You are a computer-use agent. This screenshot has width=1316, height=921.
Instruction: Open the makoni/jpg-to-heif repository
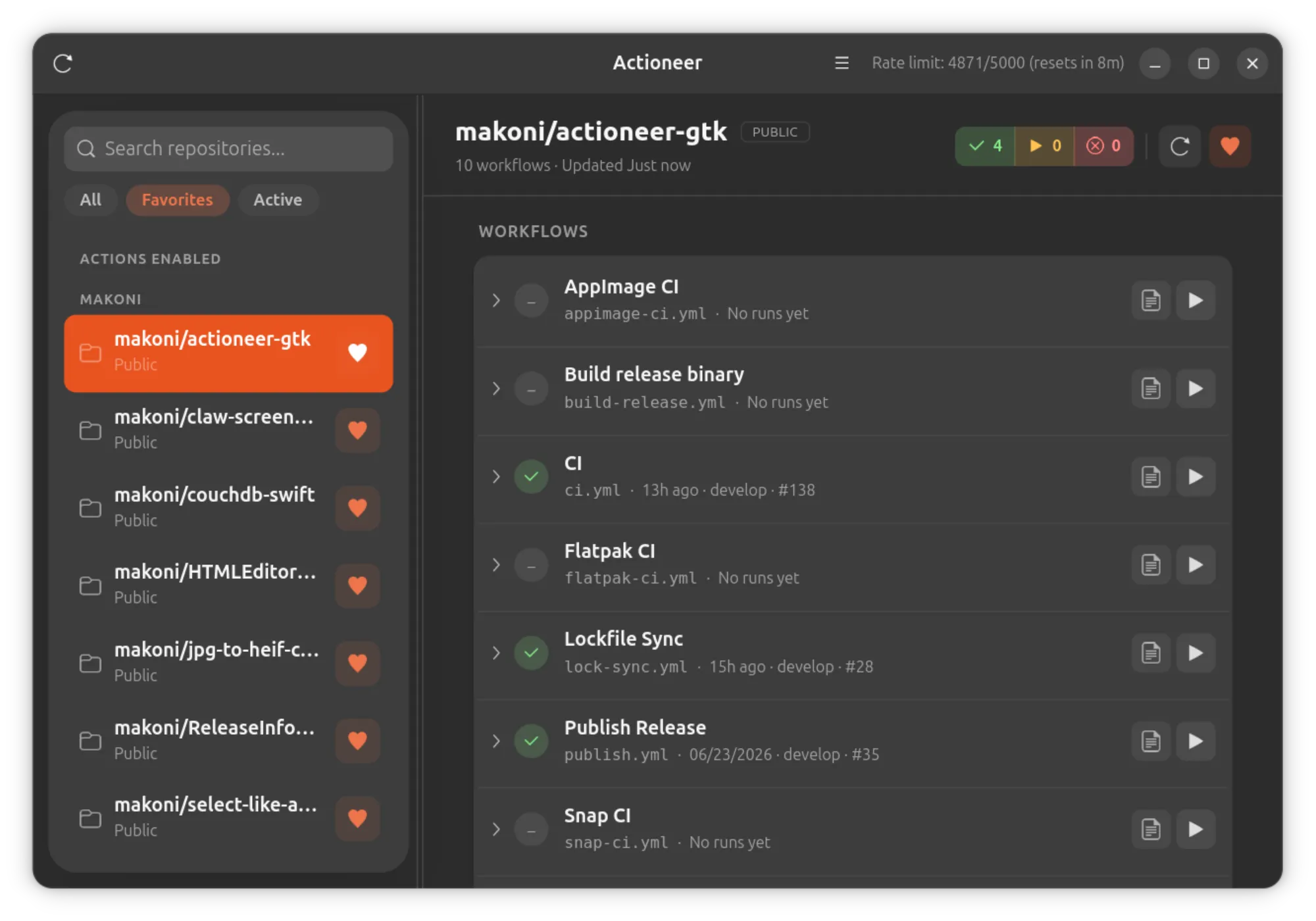pyautogui.click(x=228, y=663)
